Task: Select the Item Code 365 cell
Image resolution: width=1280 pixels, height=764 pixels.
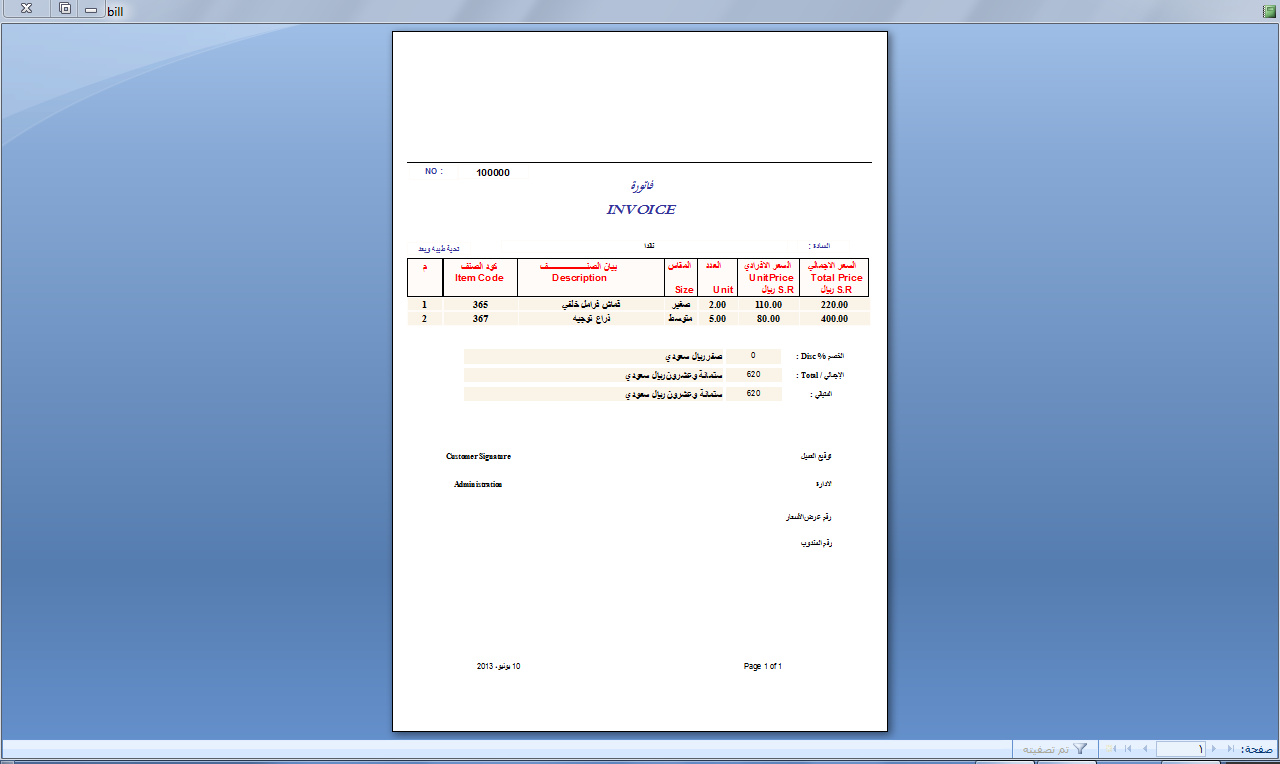Action: point(480,304)
